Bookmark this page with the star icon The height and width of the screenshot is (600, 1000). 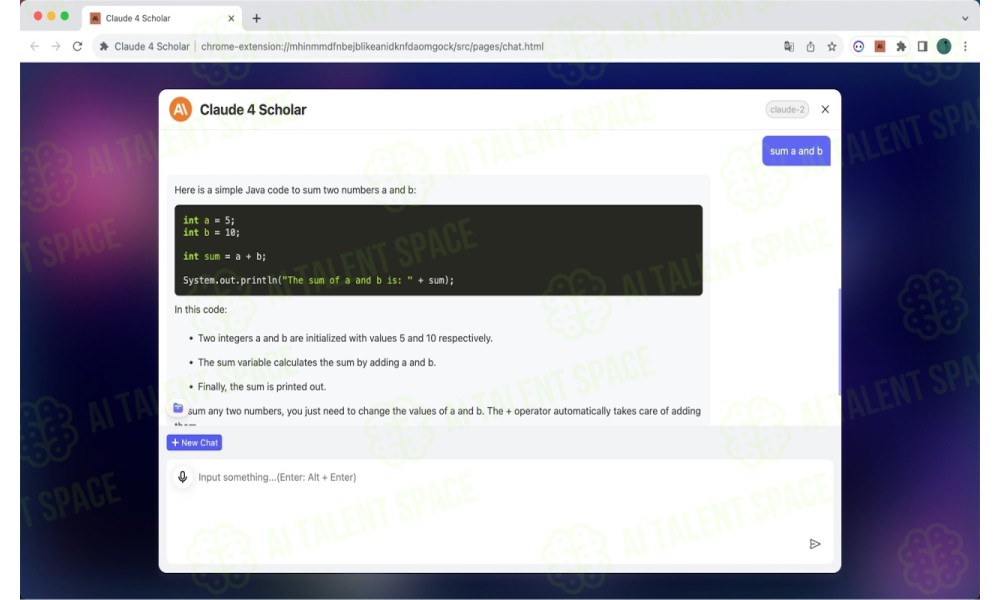tap(832, 47)
